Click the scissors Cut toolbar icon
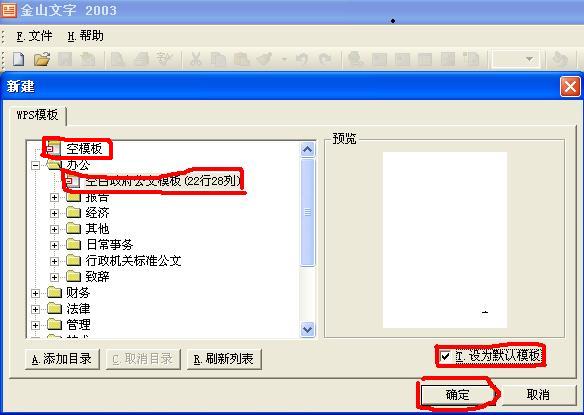The width and height of the screenshot is (584, 415). click(196, 59)
